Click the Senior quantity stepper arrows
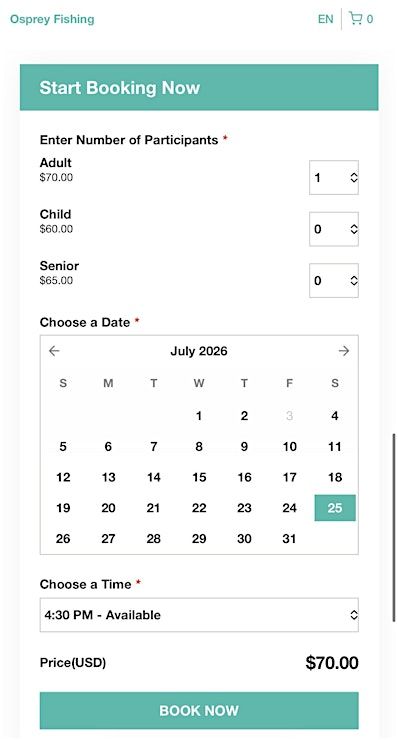Screen dimensions: 398x740 click(354, 280)
